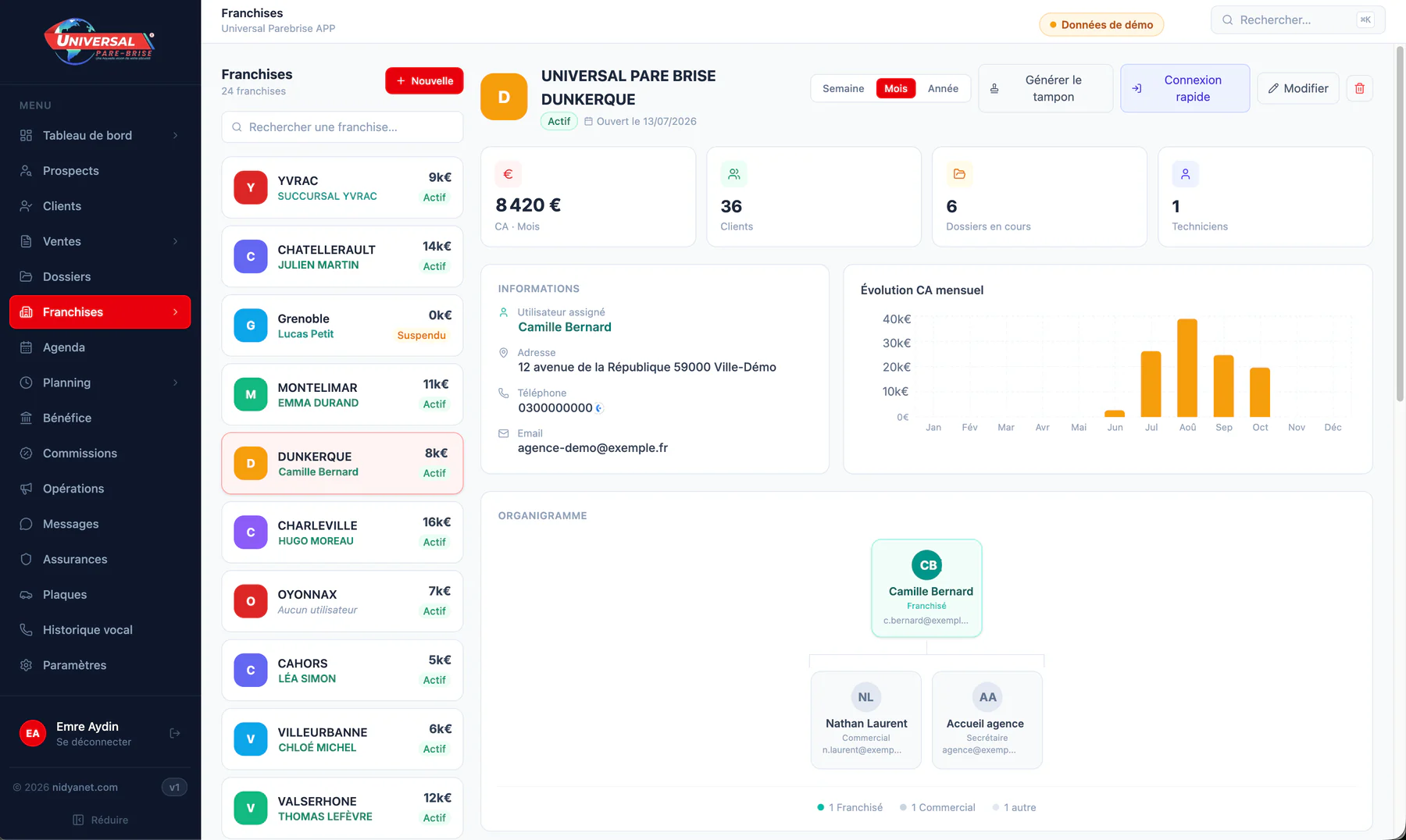
Task: Switch period to Semaine
Action: [x=843, y=88]
